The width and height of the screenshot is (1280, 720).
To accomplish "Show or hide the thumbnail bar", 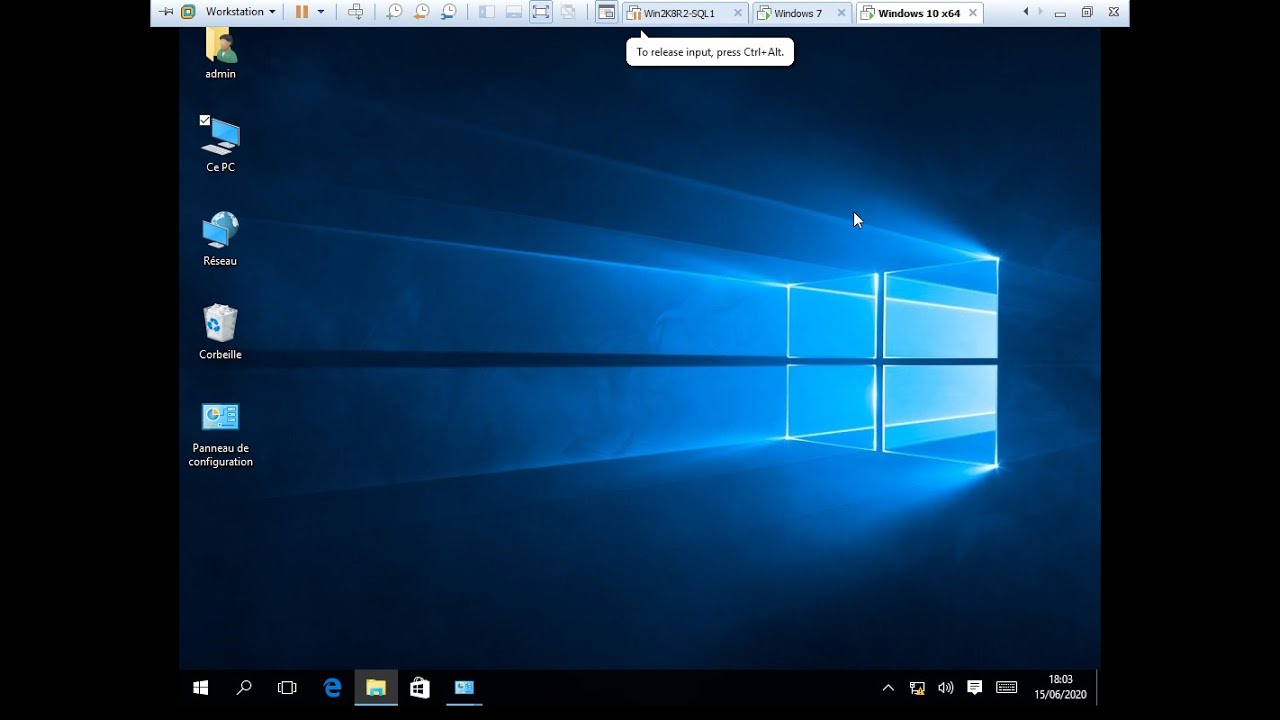I will (x=513, y=12).
